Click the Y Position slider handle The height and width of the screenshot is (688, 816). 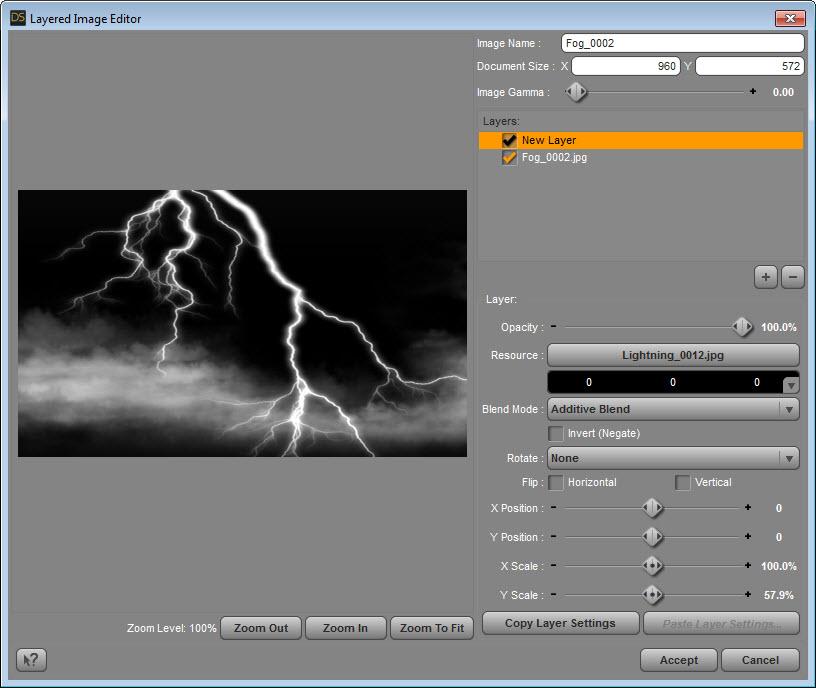tap(652, 537)
